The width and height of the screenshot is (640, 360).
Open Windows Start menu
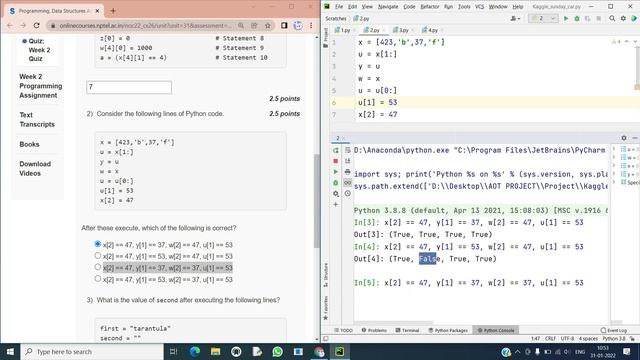[x=10, y=351]
